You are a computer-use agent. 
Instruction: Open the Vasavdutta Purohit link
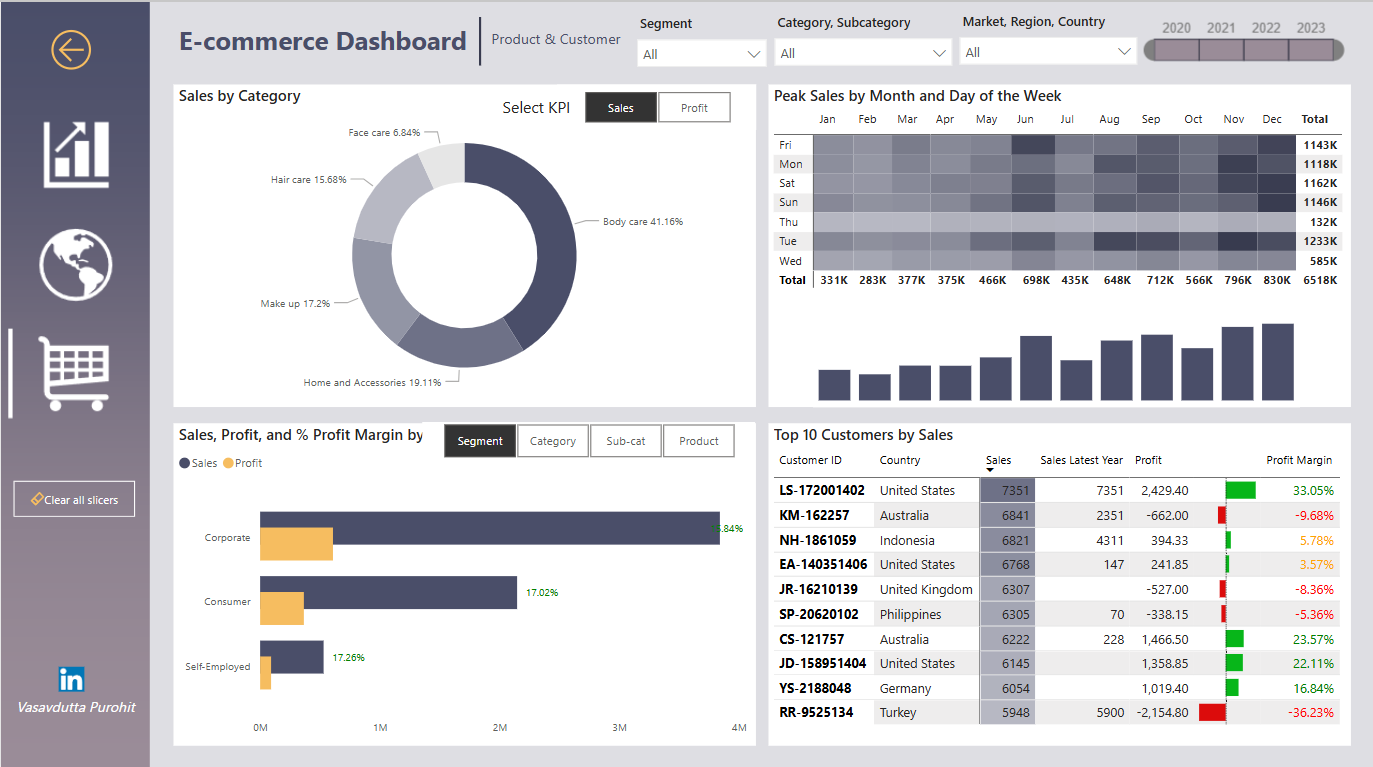point(76,707)
